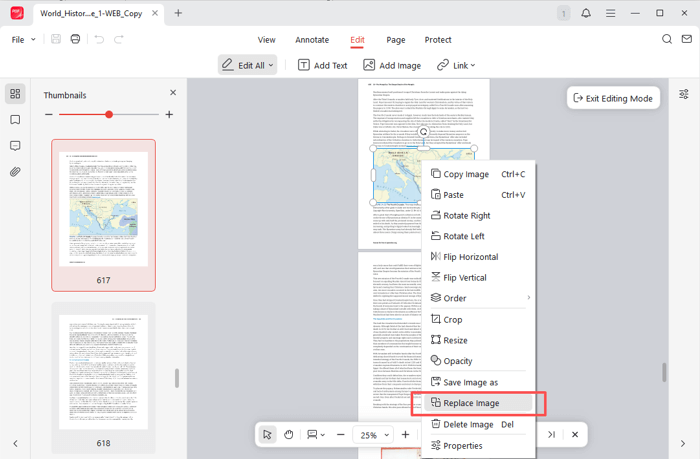Viewport: 700px width, 459px height.
Task: Decrease thumbnail size minus icon
Action: click(49, 114)
